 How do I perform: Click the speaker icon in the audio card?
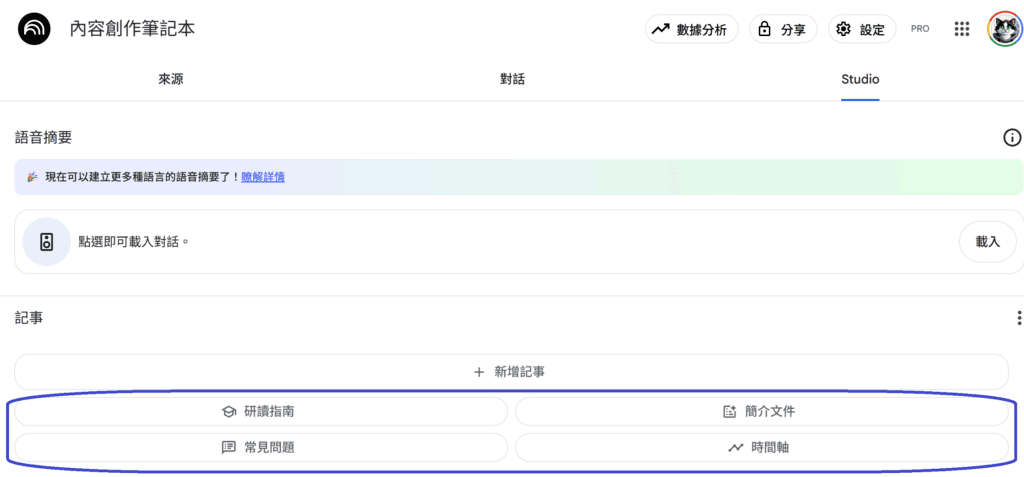46,242
